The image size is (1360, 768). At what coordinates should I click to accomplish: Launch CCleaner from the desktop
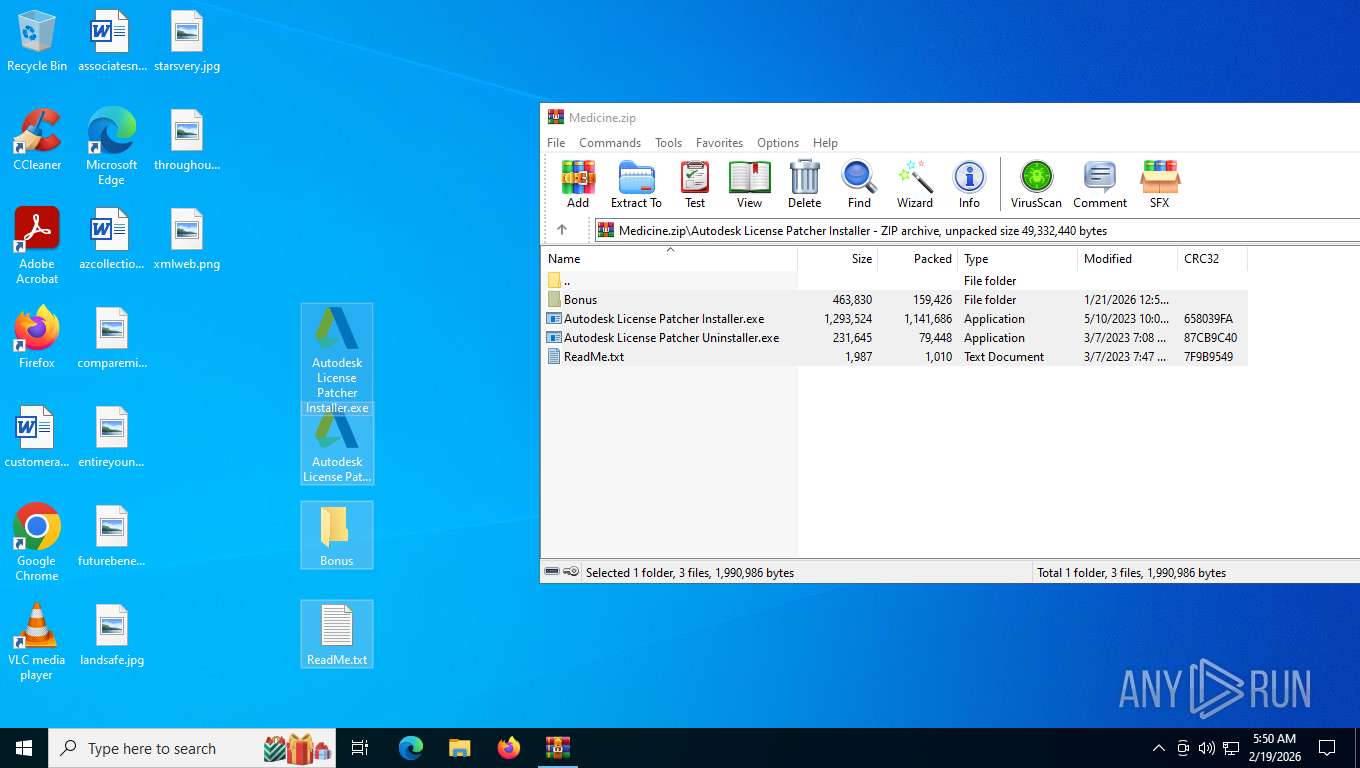click(37, 140)
